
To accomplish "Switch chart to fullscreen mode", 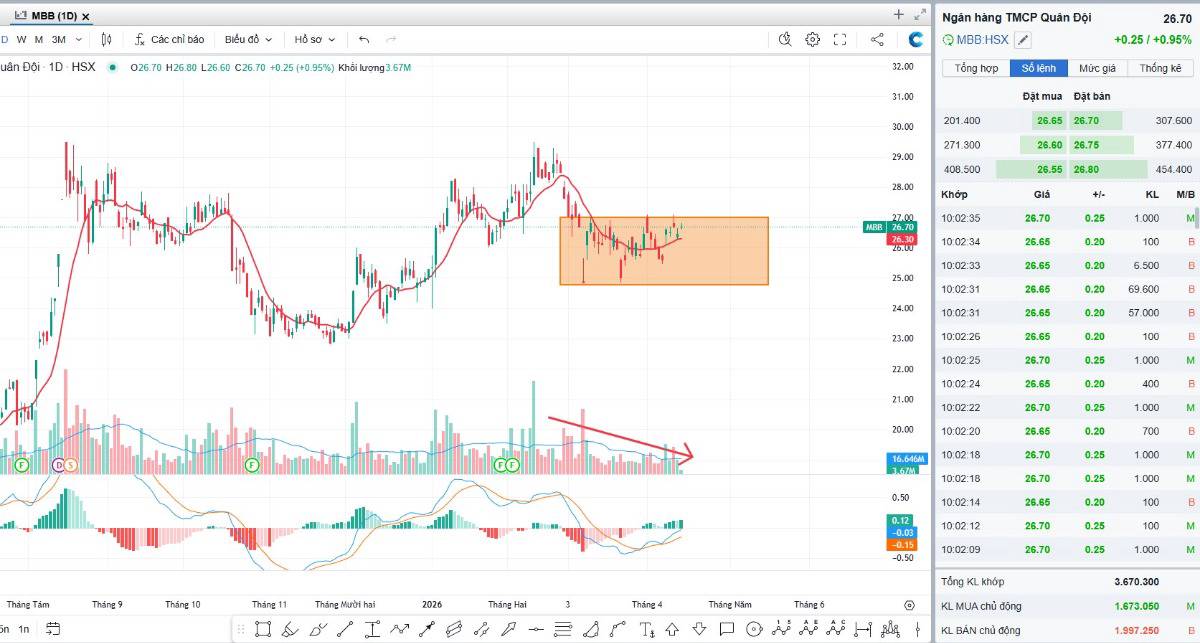I will point(840,39).
